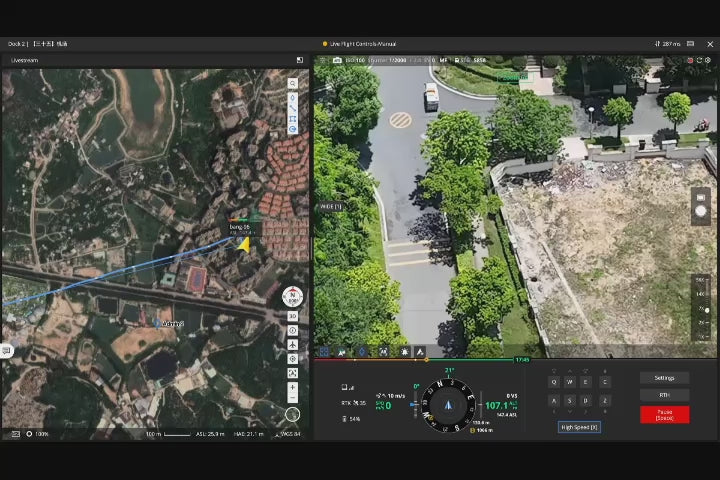Open the collapsed side chat panel
720x480 pixels.
[7, 350]
